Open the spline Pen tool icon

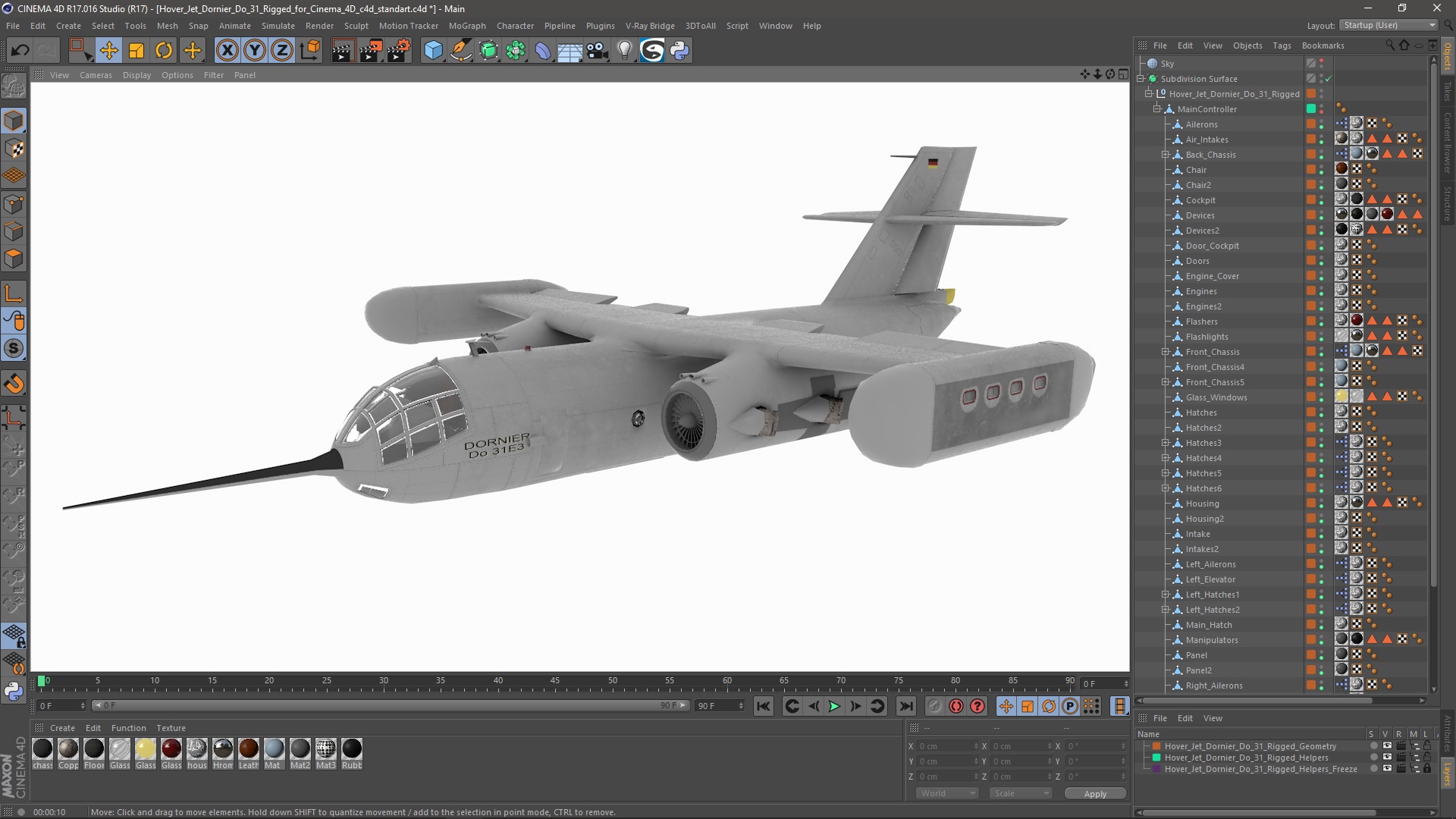tap(460, 51)
